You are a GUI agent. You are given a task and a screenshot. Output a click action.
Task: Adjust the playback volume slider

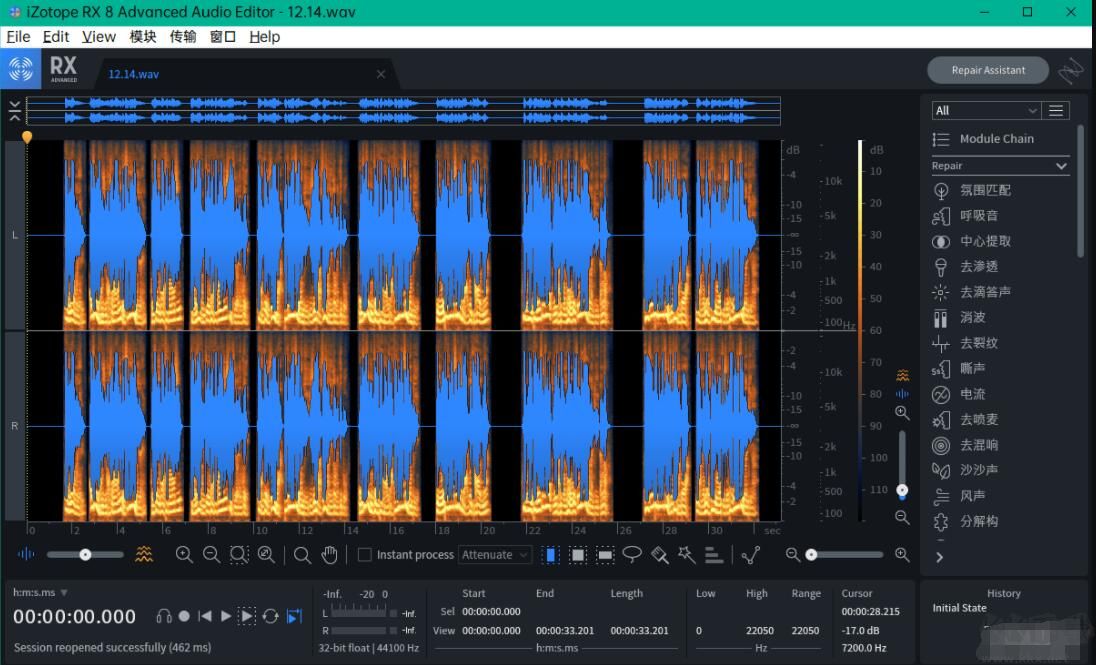click(x=85, y=554)
